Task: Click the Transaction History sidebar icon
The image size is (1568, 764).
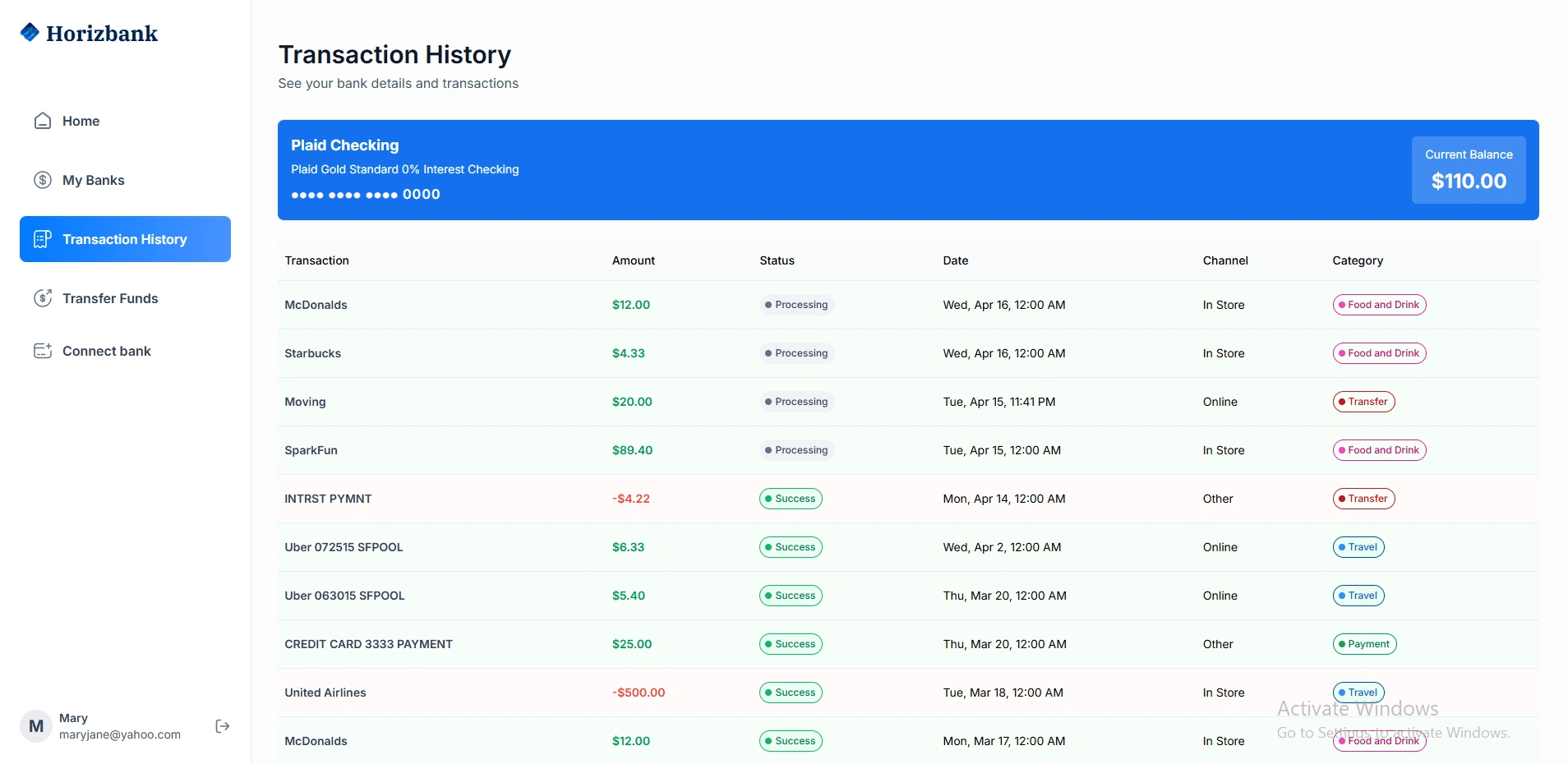Action: pos(43,239)
